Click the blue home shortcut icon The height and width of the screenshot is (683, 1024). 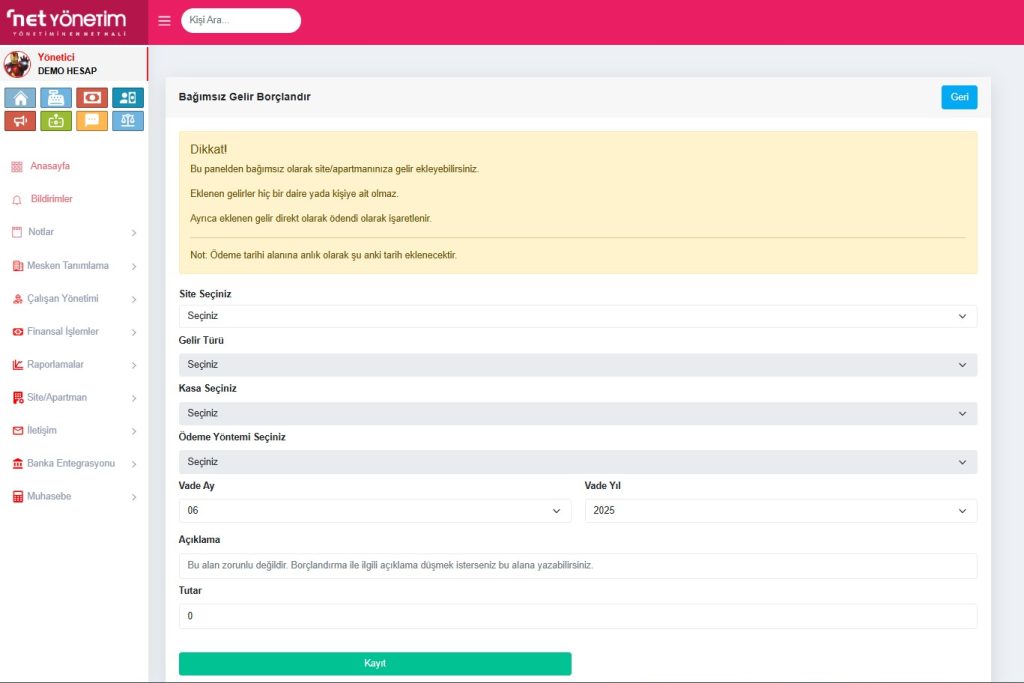click(20, 98)
